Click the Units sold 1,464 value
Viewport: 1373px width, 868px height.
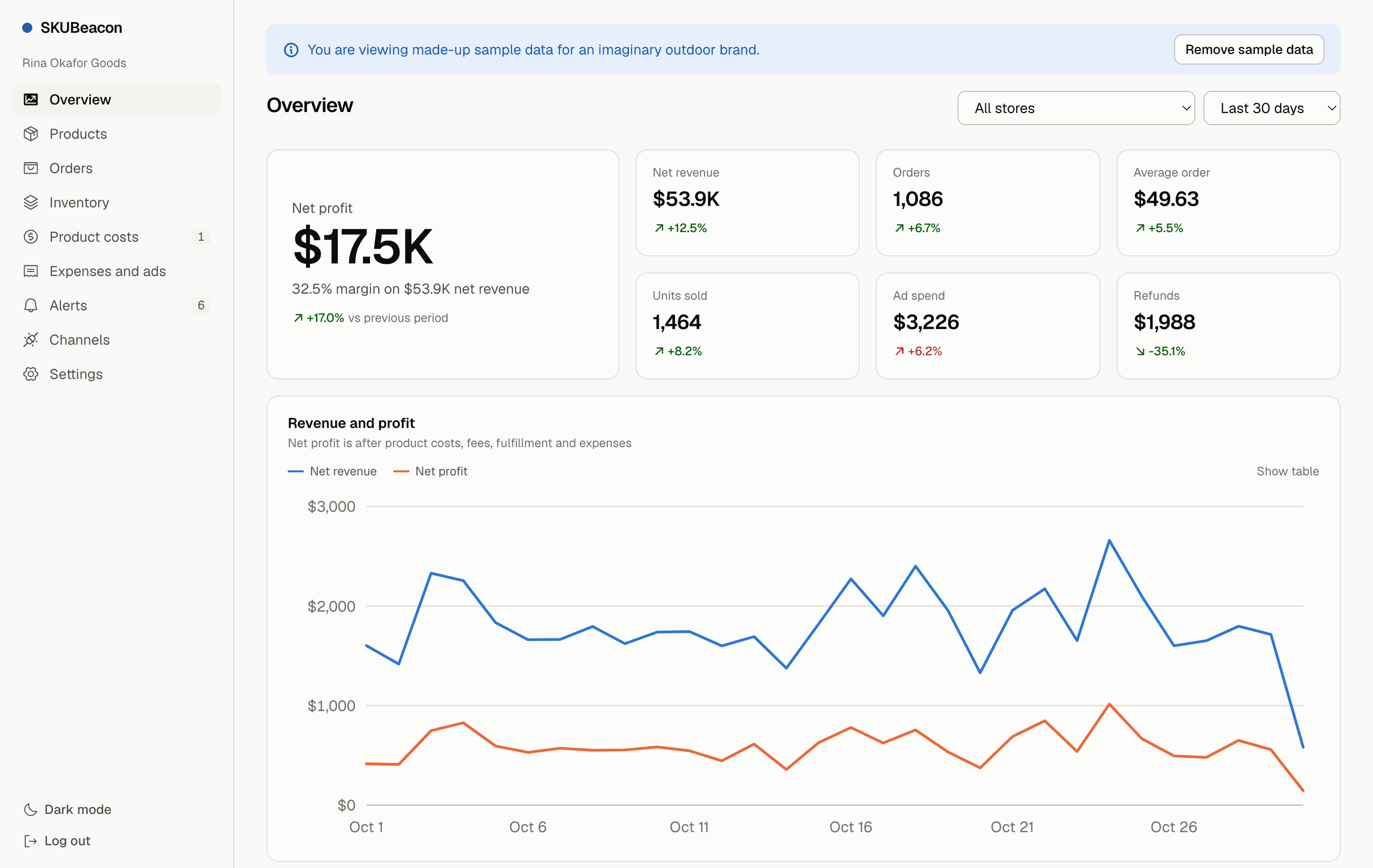(x=676, y=322)
